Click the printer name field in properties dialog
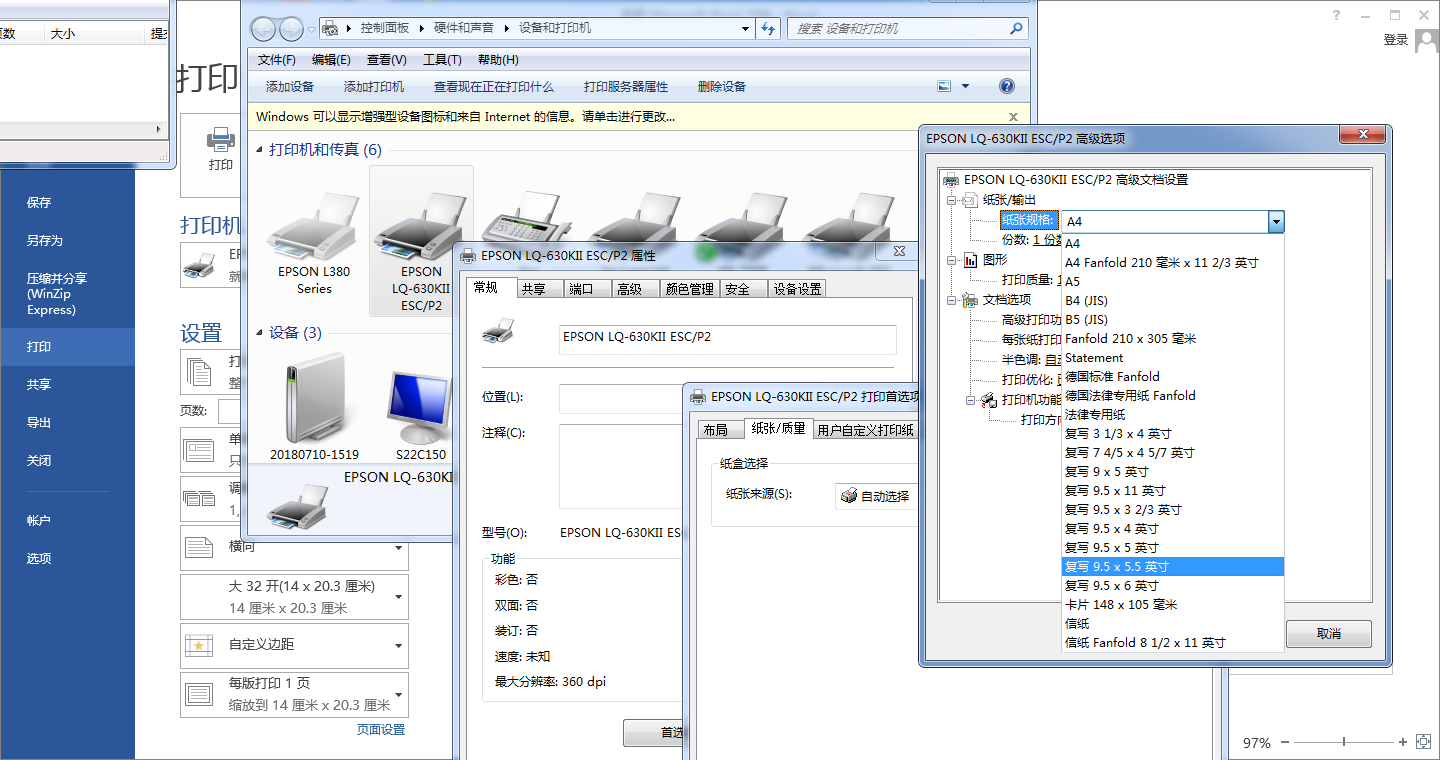Image resolution: width=1440 pixels, height=760 pixels. point(728,340)
